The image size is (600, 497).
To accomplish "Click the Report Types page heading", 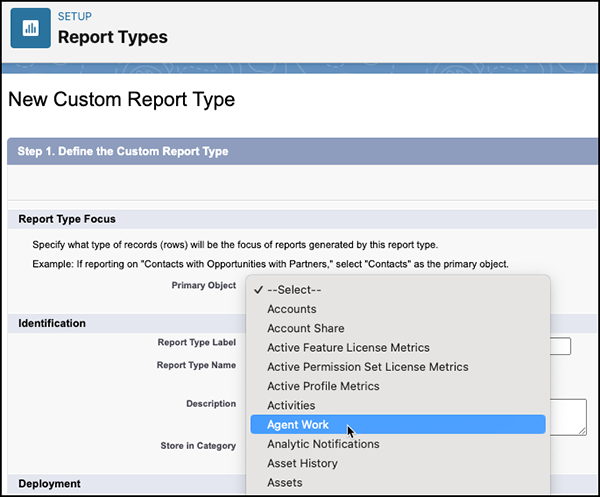I will [x=113, y=37].
